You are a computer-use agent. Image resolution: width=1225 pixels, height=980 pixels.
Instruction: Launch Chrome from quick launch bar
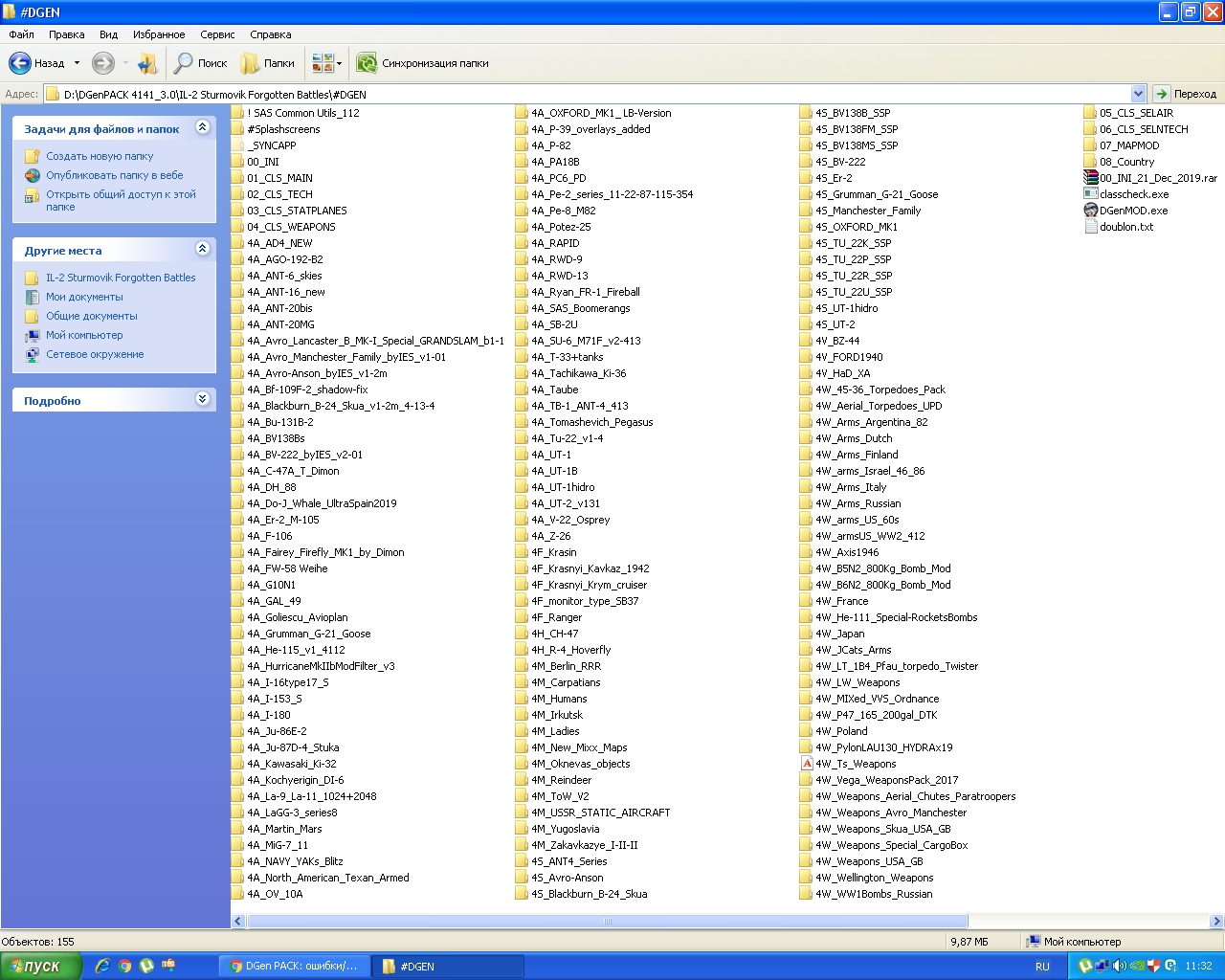pyautogui.click(x=124, y=966)
